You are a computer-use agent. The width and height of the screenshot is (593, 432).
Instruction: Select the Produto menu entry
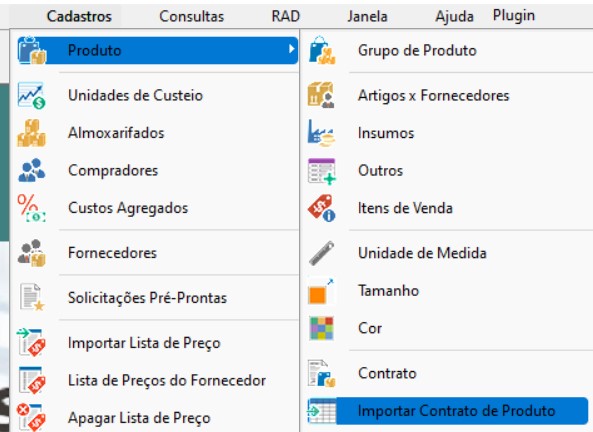point(158,50)
